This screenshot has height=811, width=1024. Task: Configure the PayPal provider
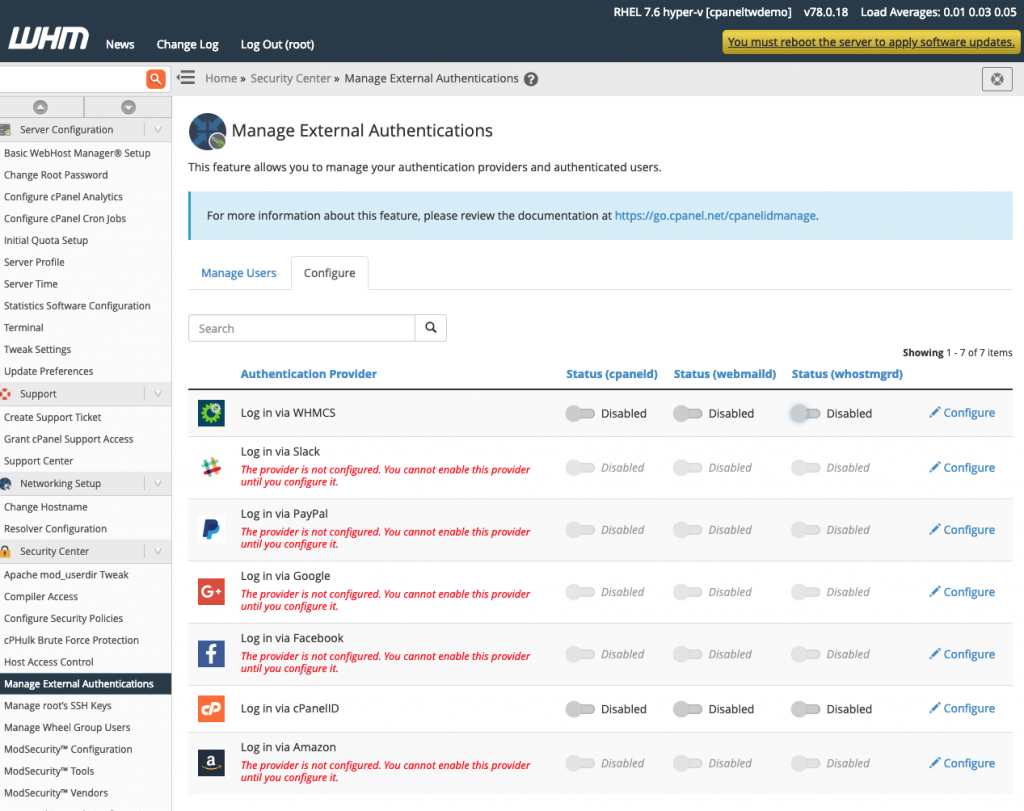(x=962, y=530)
